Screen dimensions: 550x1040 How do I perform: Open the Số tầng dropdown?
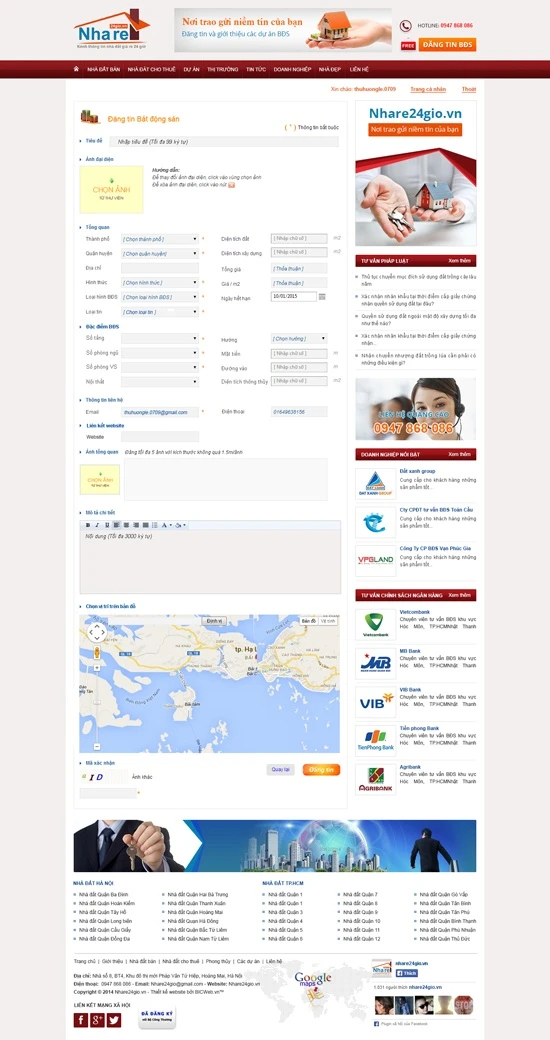[x=159, y=338]
